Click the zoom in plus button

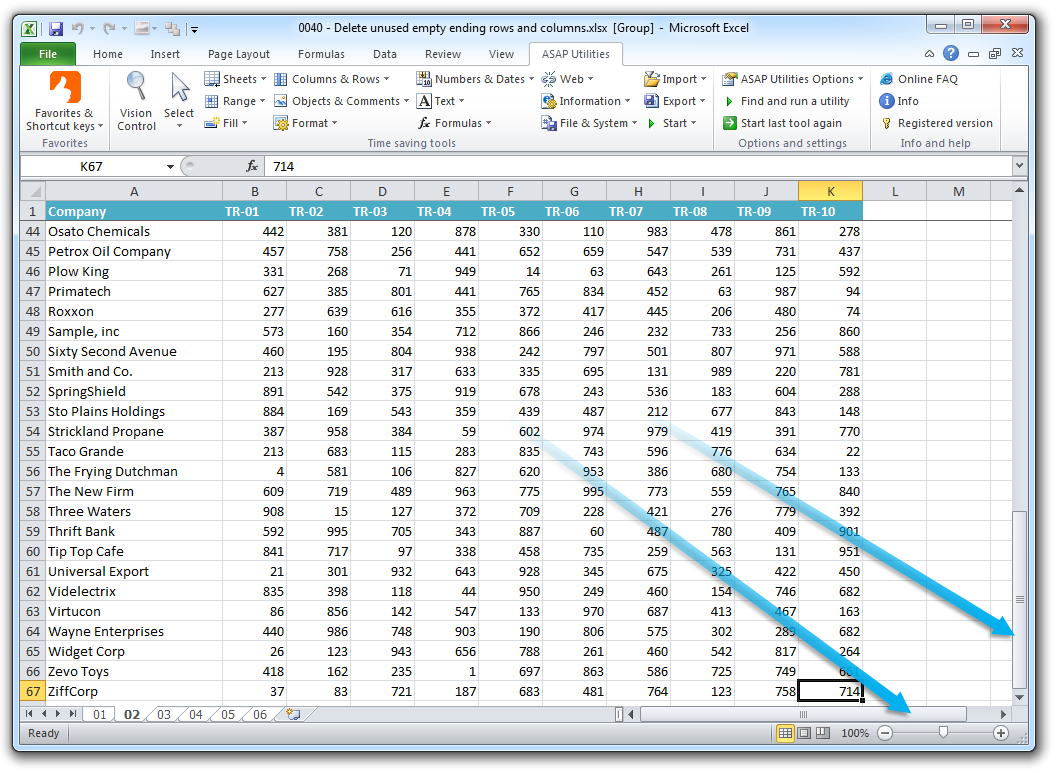click(1001, 733)
